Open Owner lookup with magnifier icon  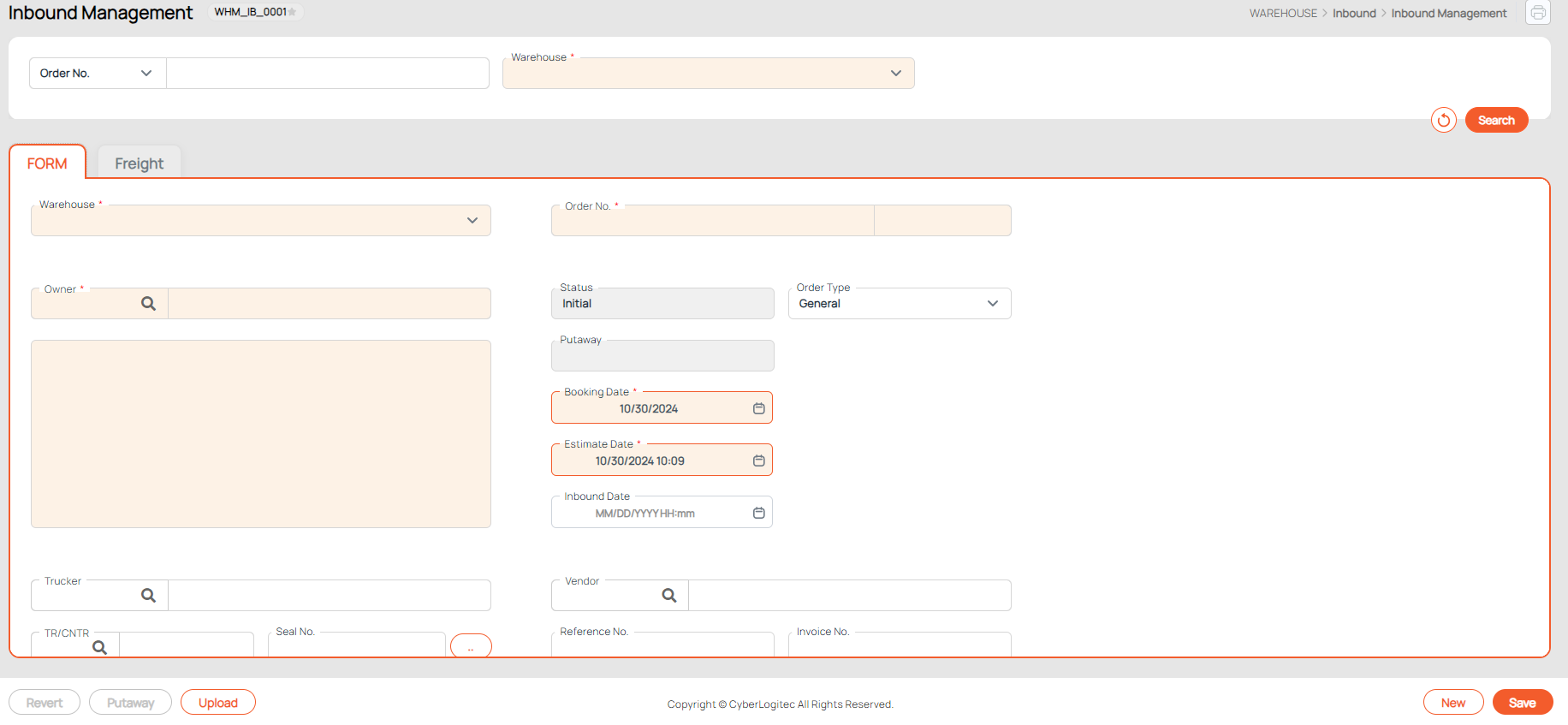pyautogui.click(x=148, y=304)
